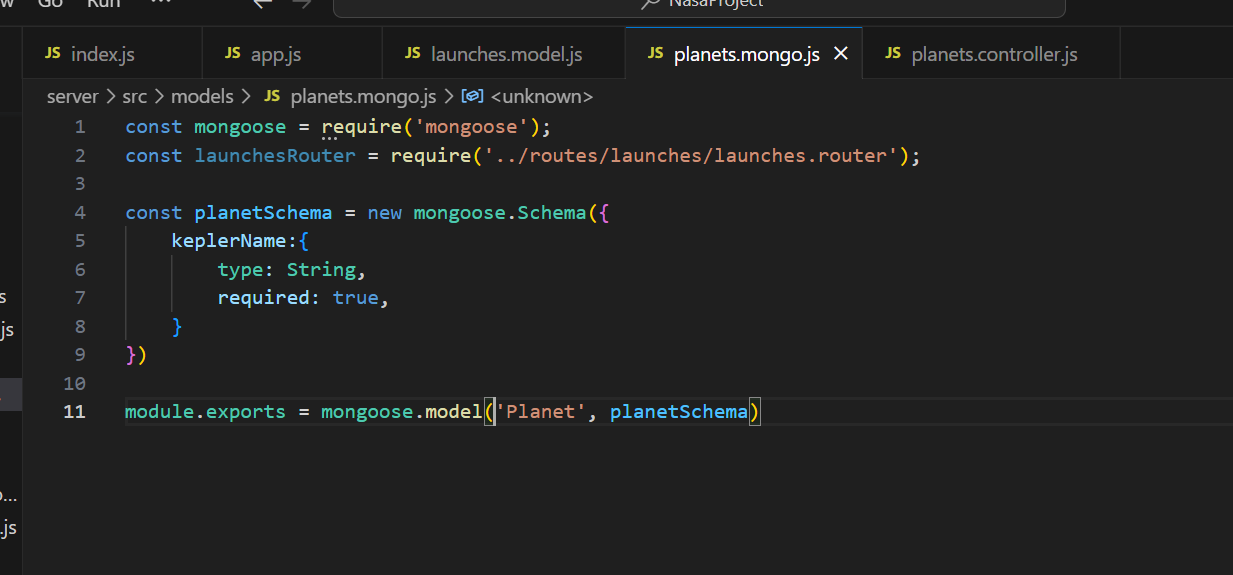This screenshot has height=575, width=1233.
Task: Click the JS icon in the breadcrumb
Action: (x=272, y=97)
